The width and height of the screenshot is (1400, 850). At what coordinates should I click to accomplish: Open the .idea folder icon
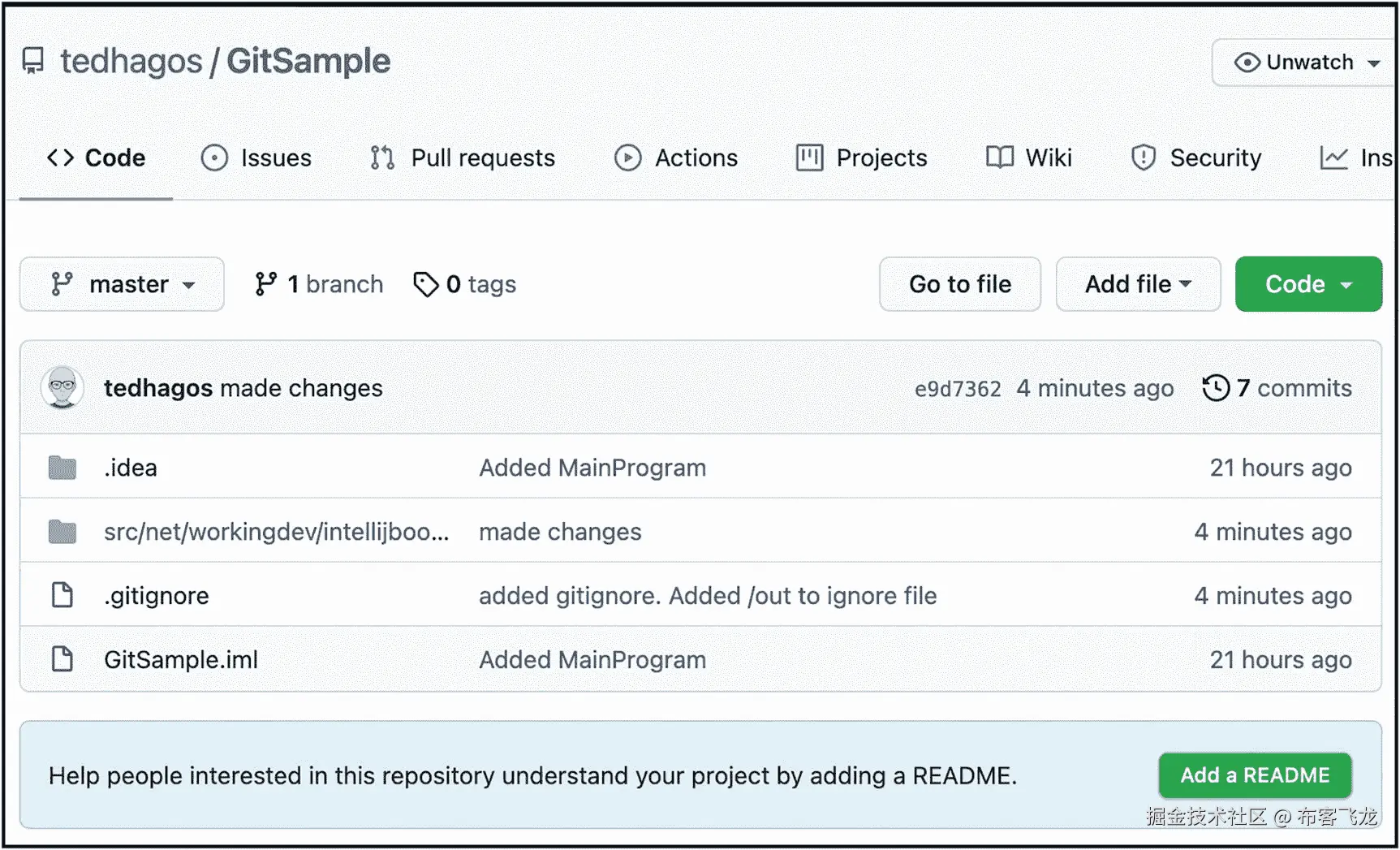tap(62, 468)
